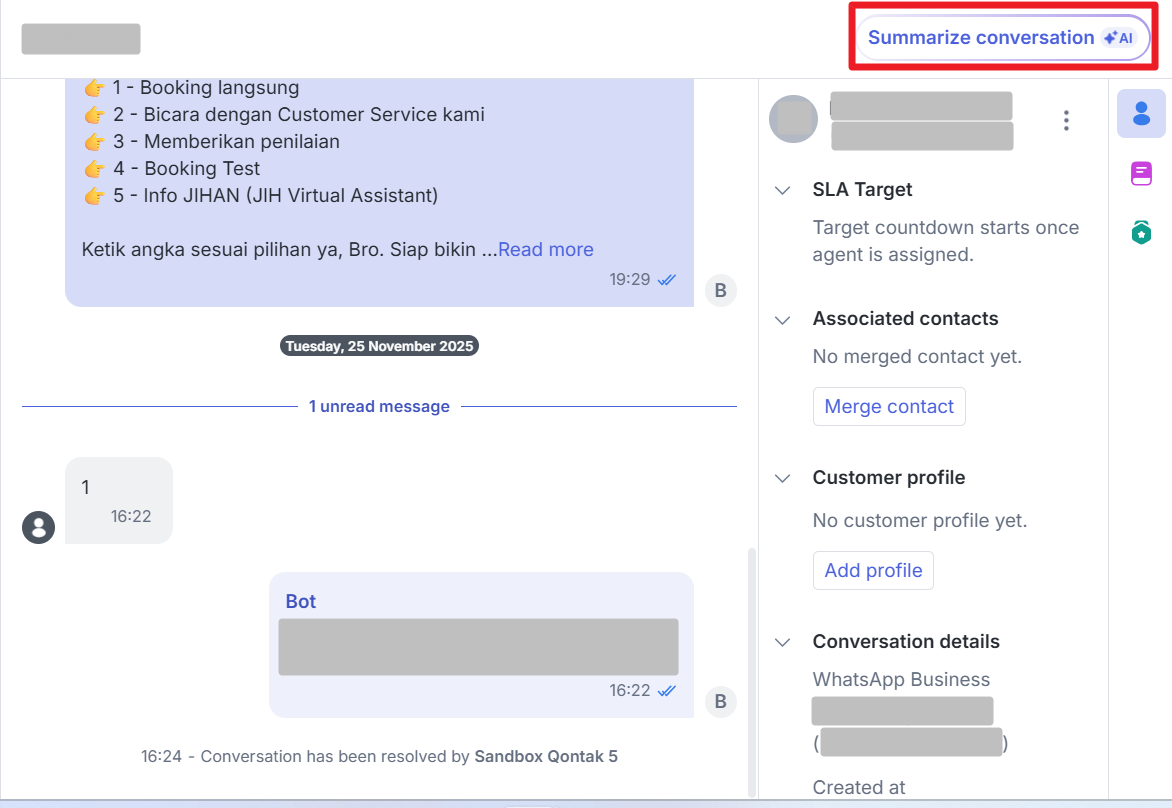Screen dimensions: 1172x808
Task: Collapse the Associated contacts section
Action: [x=783, y=319]
